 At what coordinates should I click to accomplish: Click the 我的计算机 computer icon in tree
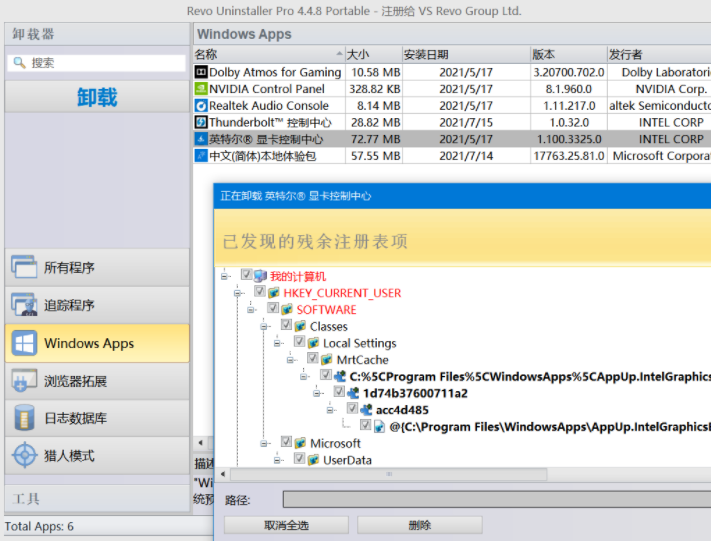pos(260,276)
